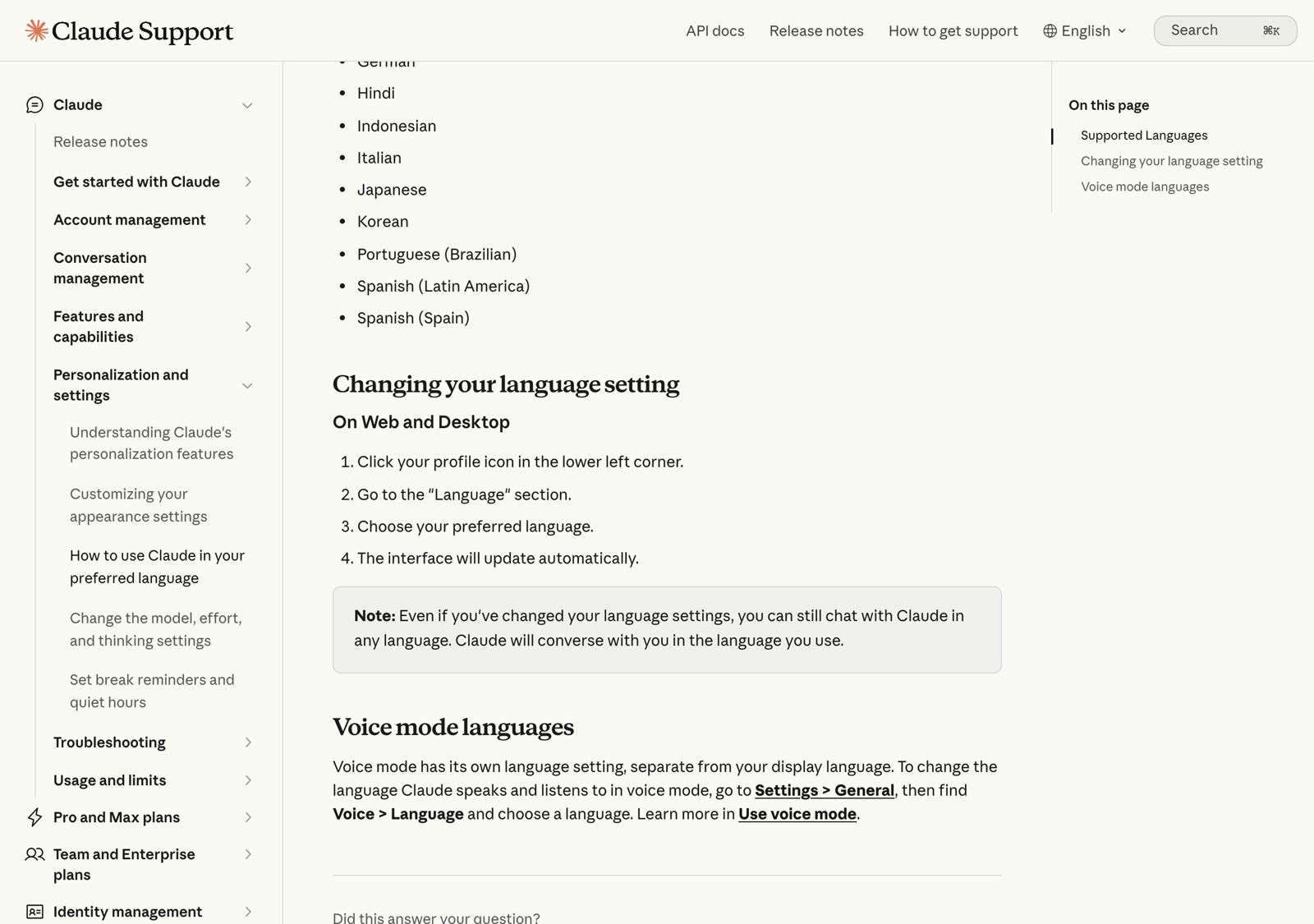Screen dimensions: 1314x924
Task: Click the Pro and Max plans label
Action: coord(116,817)
